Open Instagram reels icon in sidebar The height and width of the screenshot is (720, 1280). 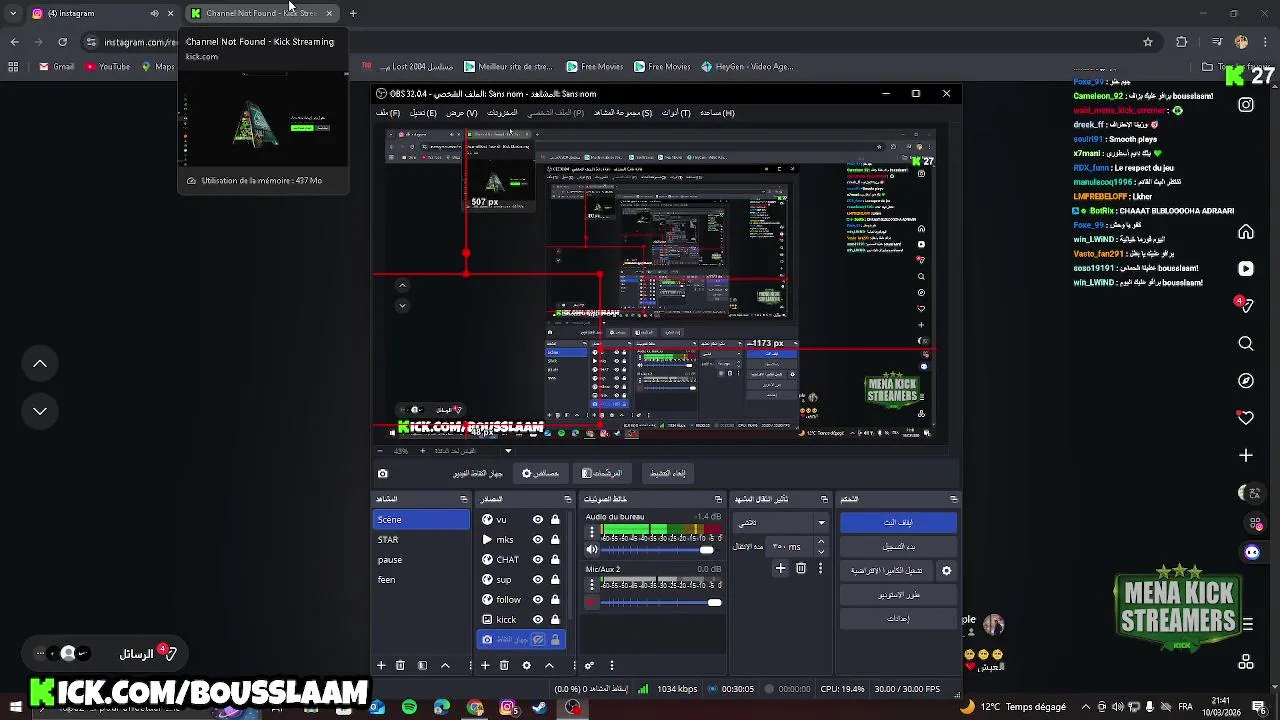pyautogui.click(x=1246, y=269)
